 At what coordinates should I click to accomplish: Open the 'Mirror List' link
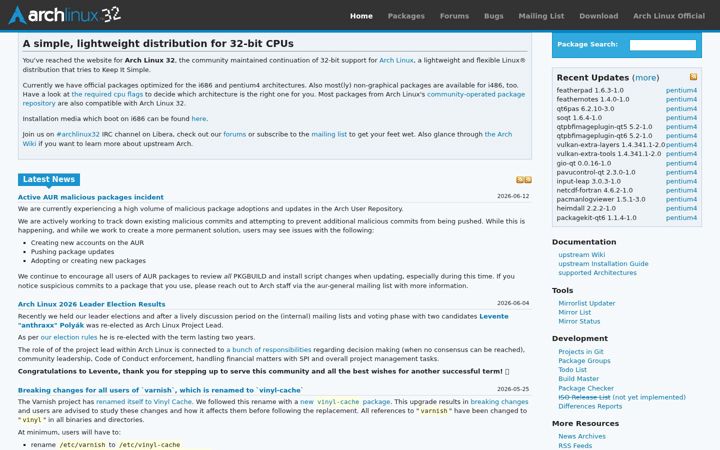point(574,312)
